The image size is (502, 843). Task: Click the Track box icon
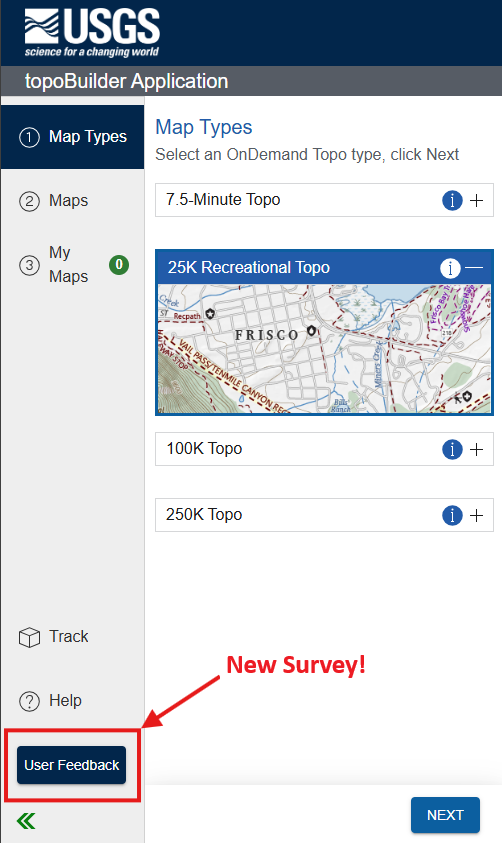point(29,638)
